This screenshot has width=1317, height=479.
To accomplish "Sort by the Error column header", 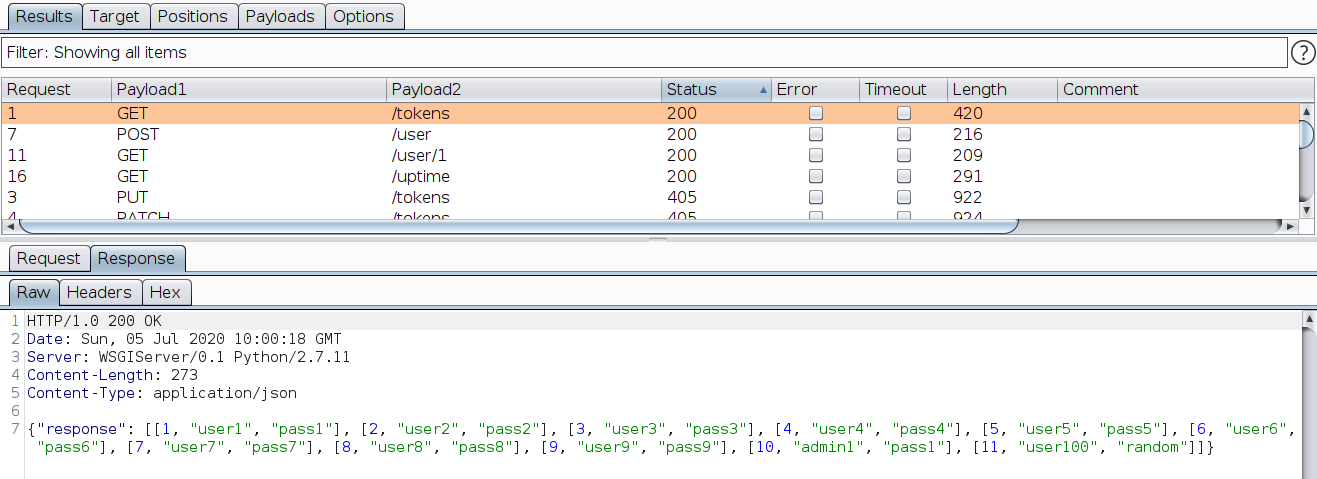I will 814,89.
